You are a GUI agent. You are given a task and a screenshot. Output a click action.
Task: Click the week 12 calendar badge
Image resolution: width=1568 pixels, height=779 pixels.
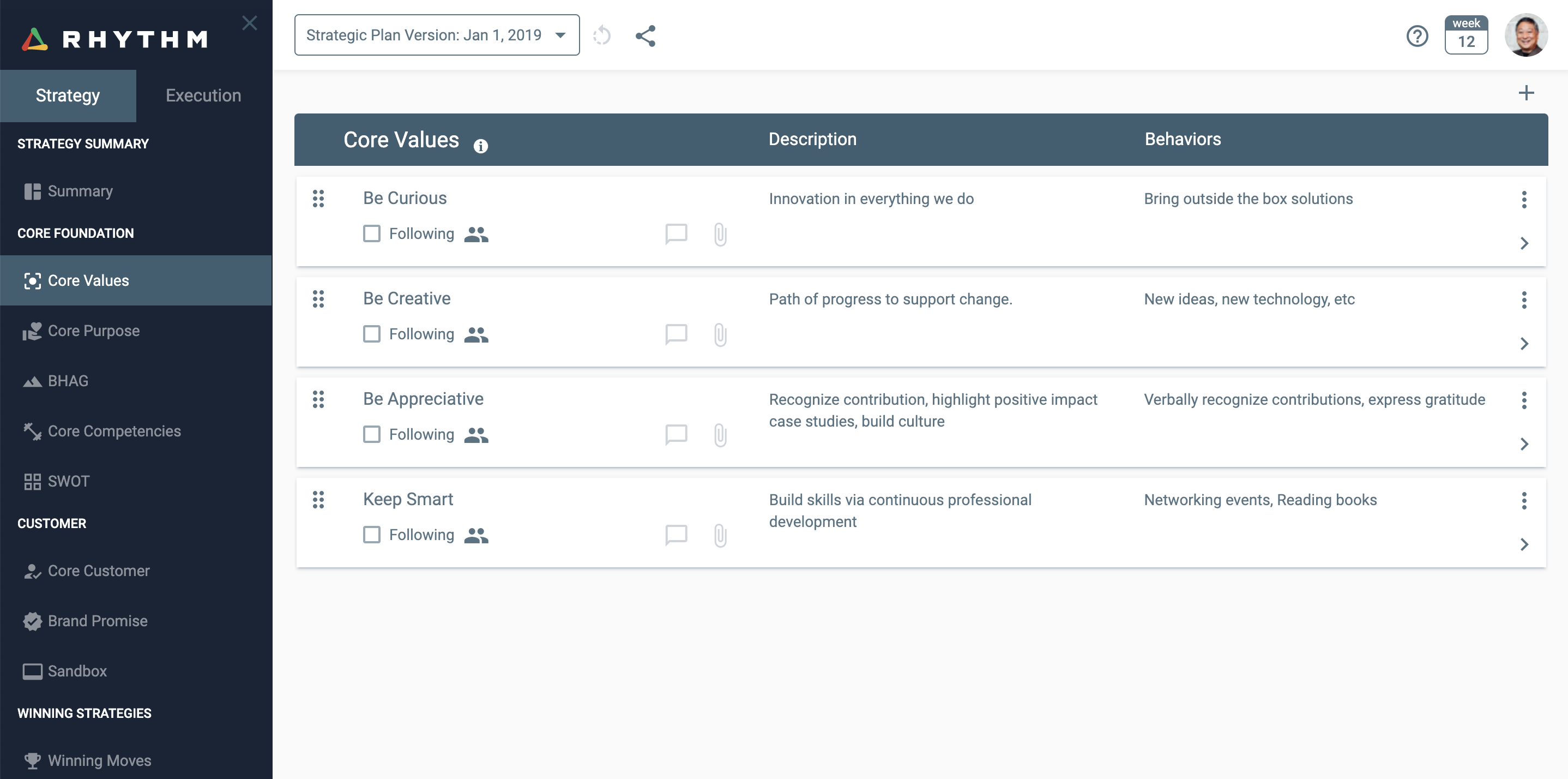(1466, 35)
